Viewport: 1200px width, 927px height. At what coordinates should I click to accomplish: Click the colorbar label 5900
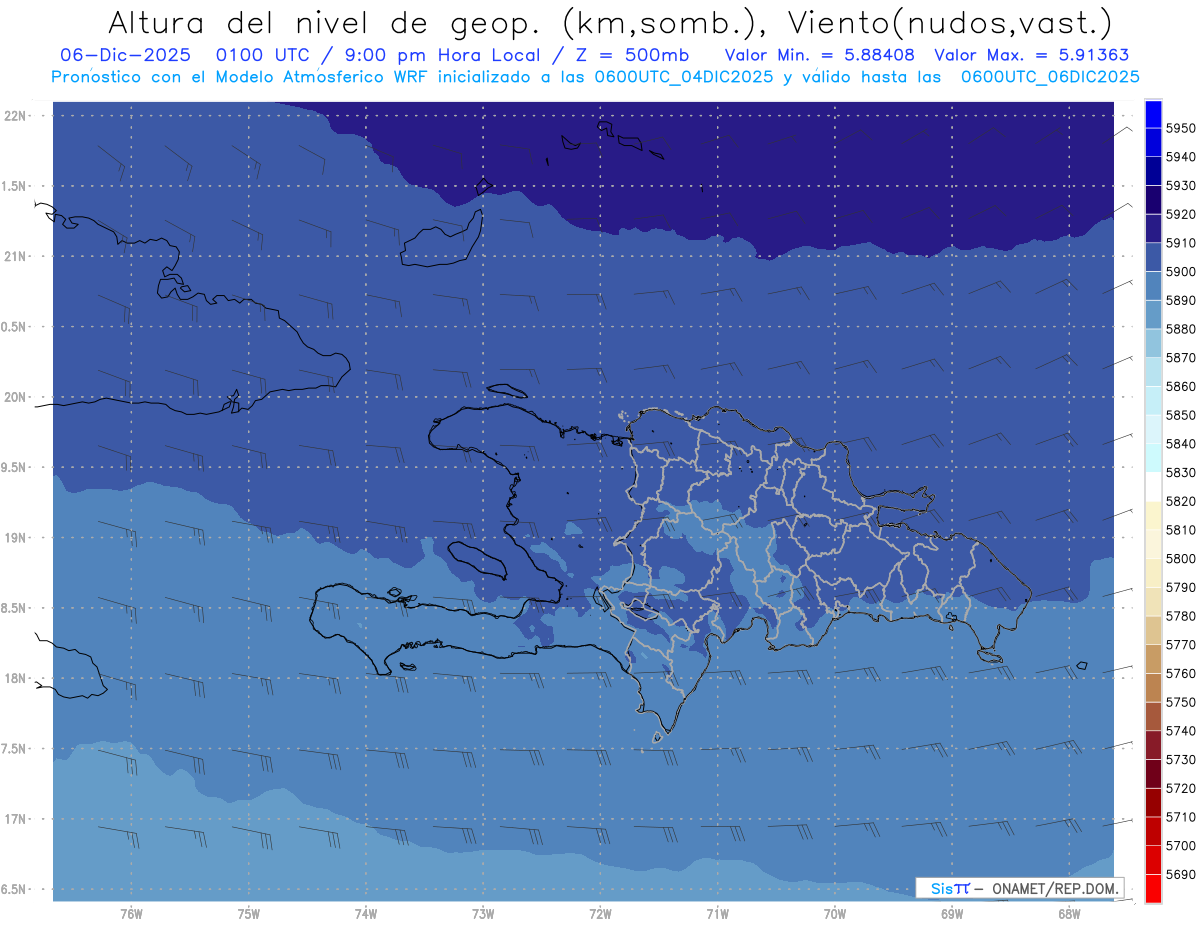tap(1181, 272)
